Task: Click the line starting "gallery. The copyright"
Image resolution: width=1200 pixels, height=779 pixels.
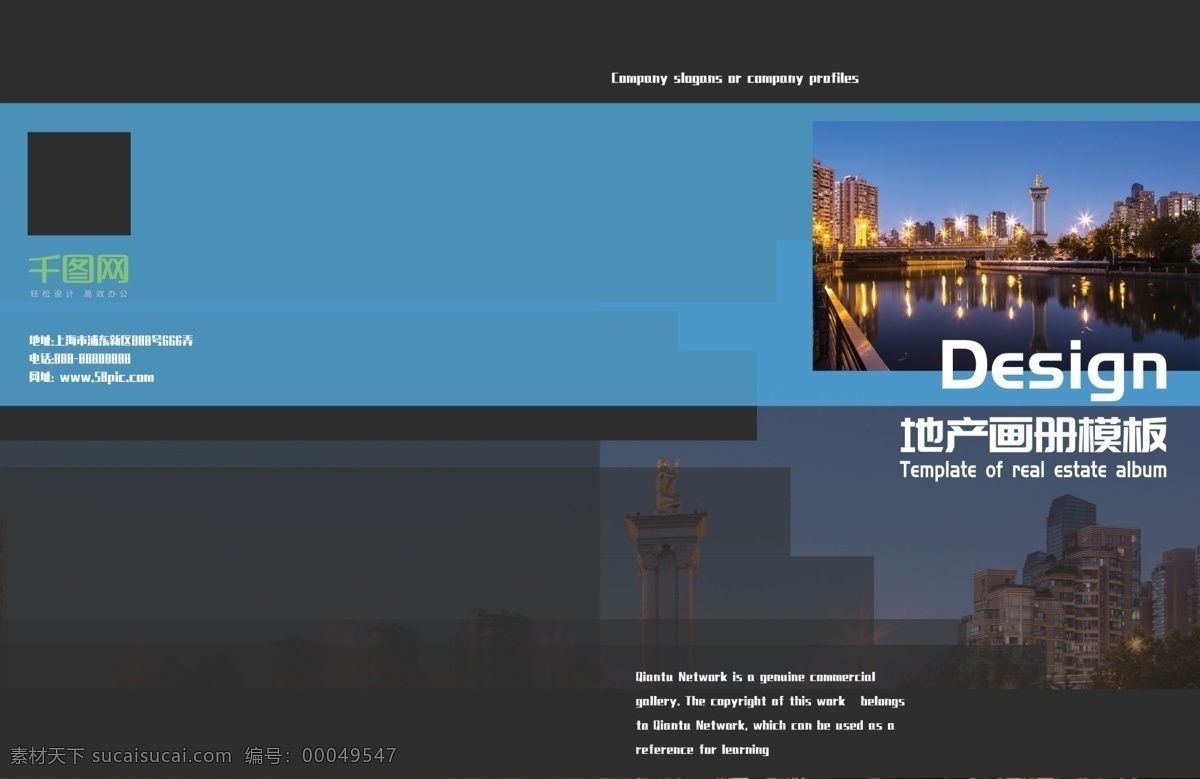Action: tap(770, 701)
